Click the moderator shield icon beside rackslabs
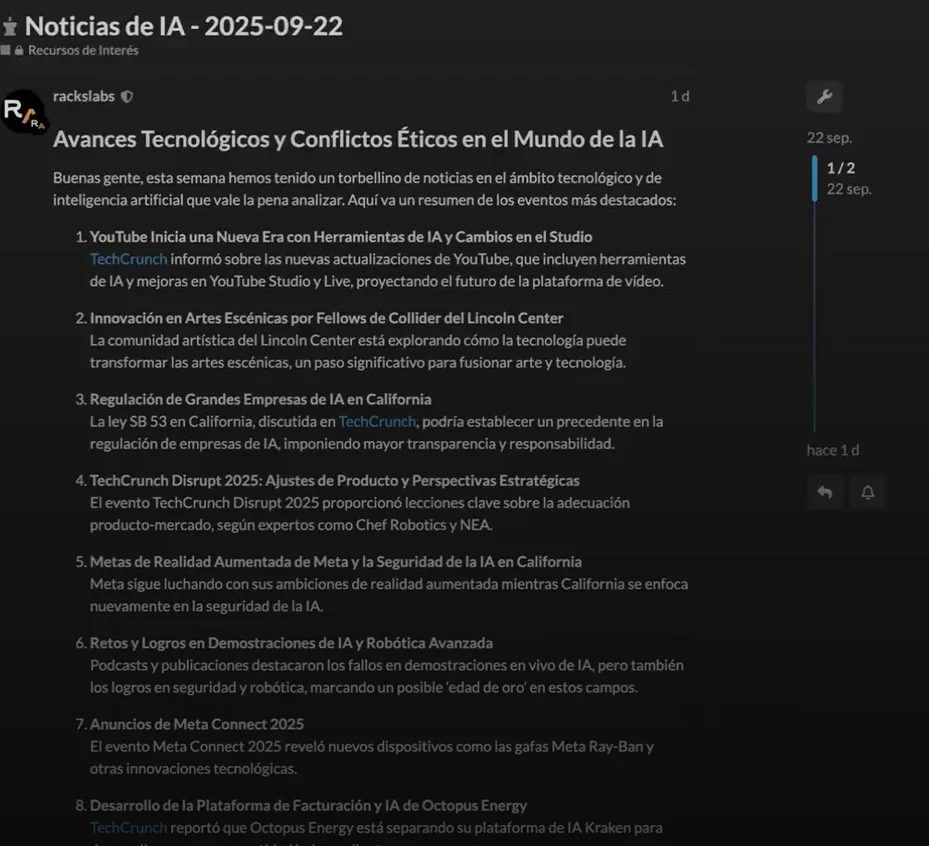929x846 pixels. pos(127,97)
